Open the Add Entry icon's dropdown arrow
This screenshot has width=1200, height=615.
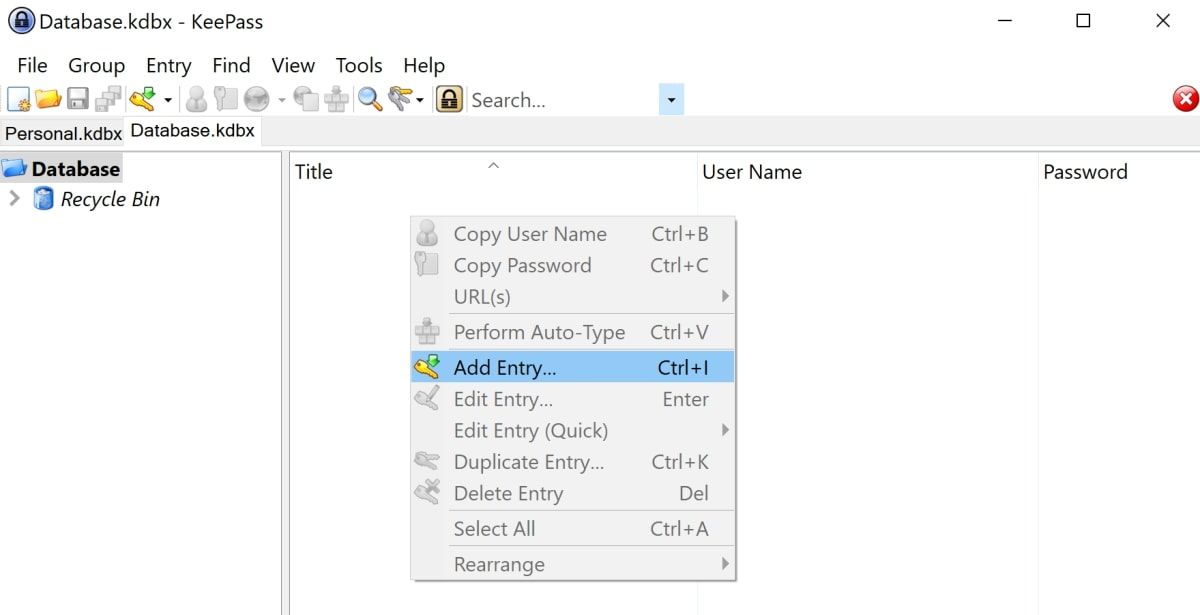[167, 99]
